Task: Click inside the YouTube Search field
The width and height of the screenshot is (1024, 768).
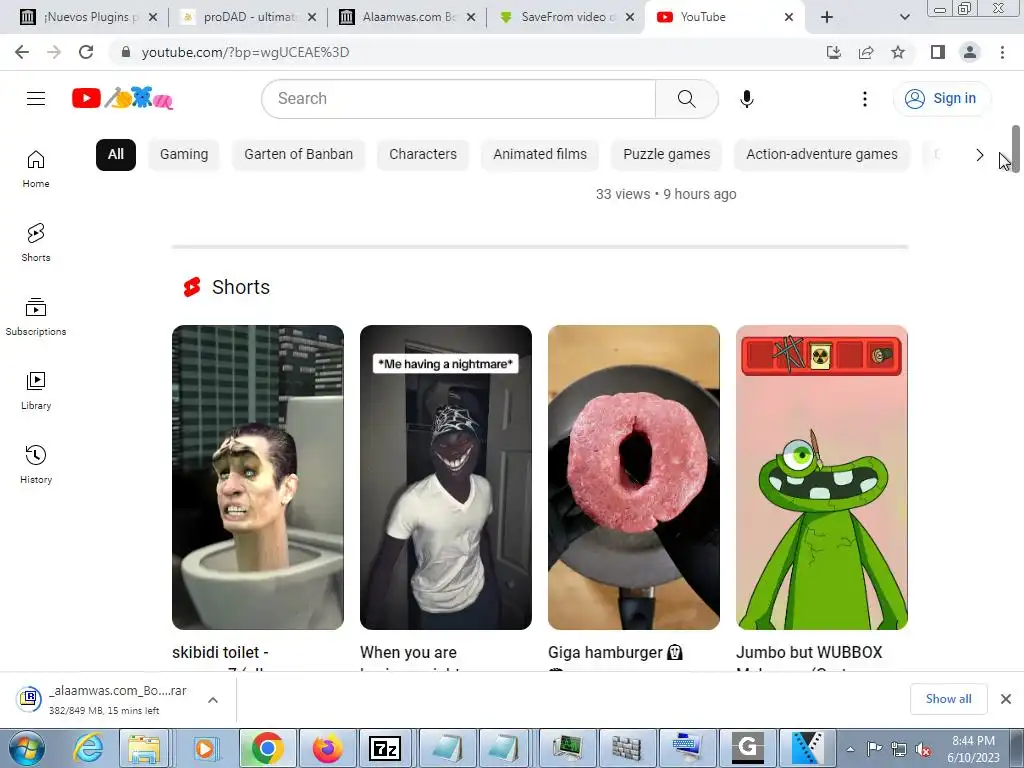Action: (x=459, y=99)
